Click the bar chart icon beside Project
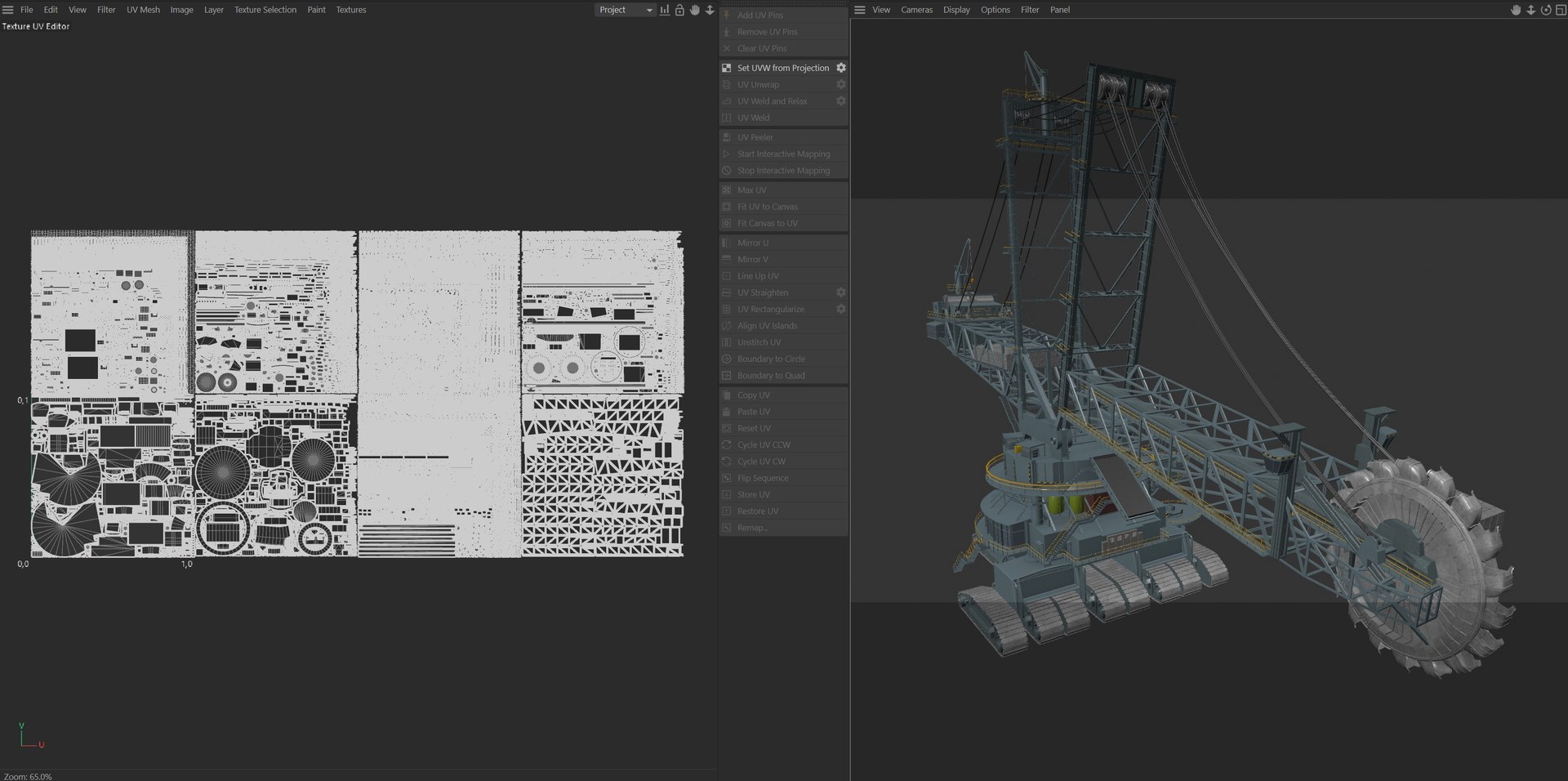This screenshot has width=1568, height=781. click(665, 10)
